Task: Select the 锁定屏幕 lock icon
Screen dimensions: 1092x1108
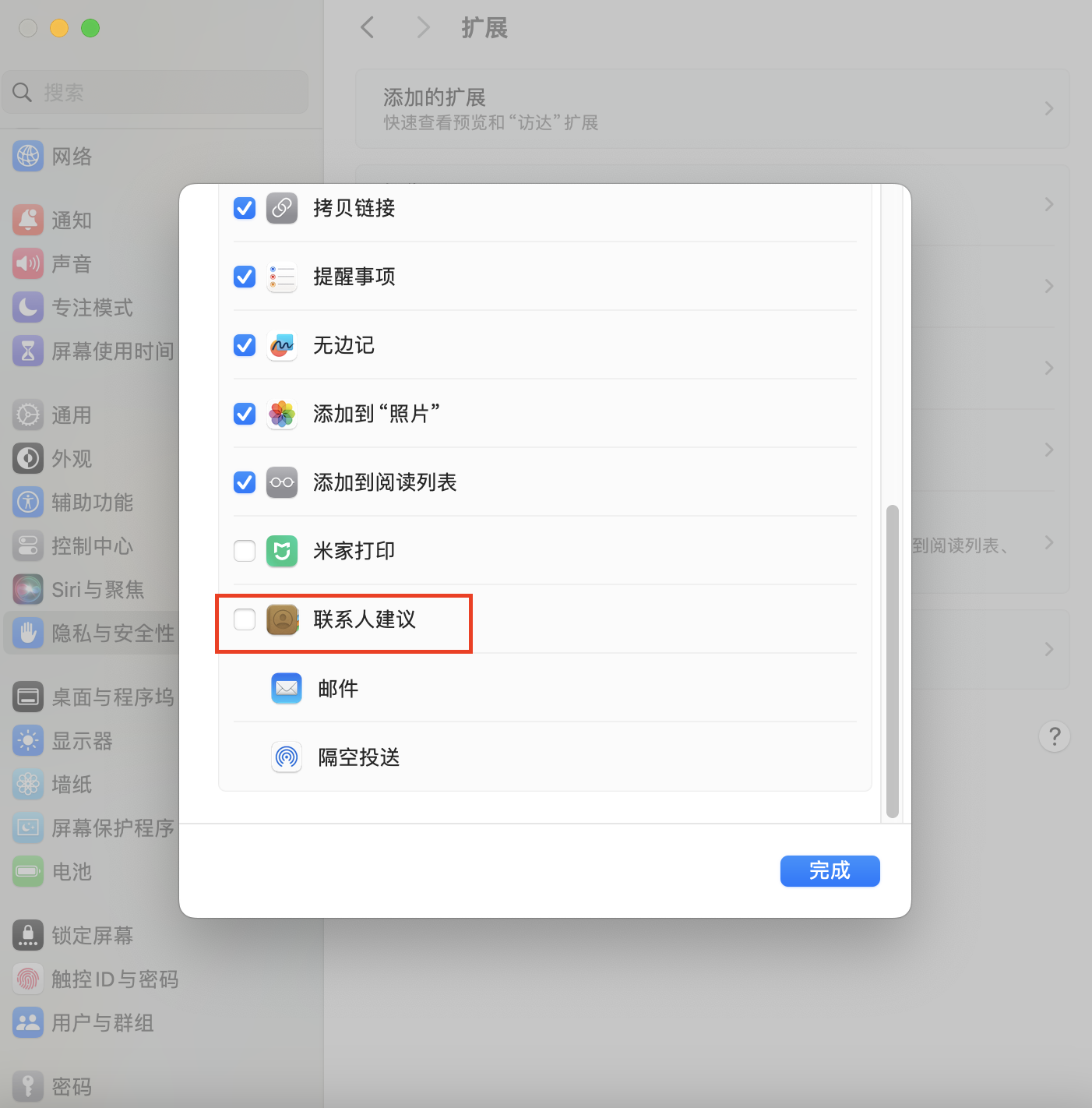Action: [28, 935]
